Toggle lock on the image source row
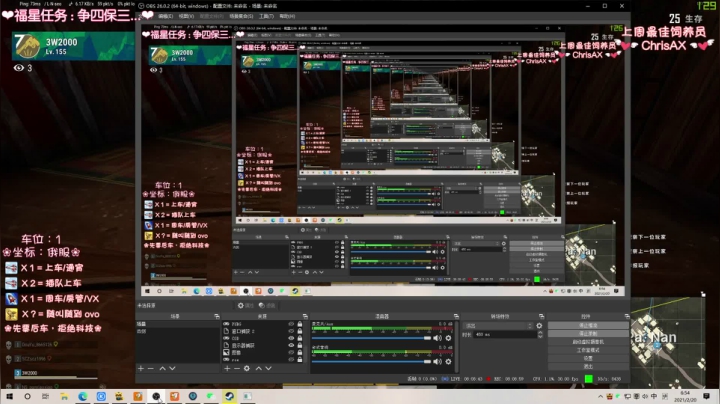 [x=300, y=353]
